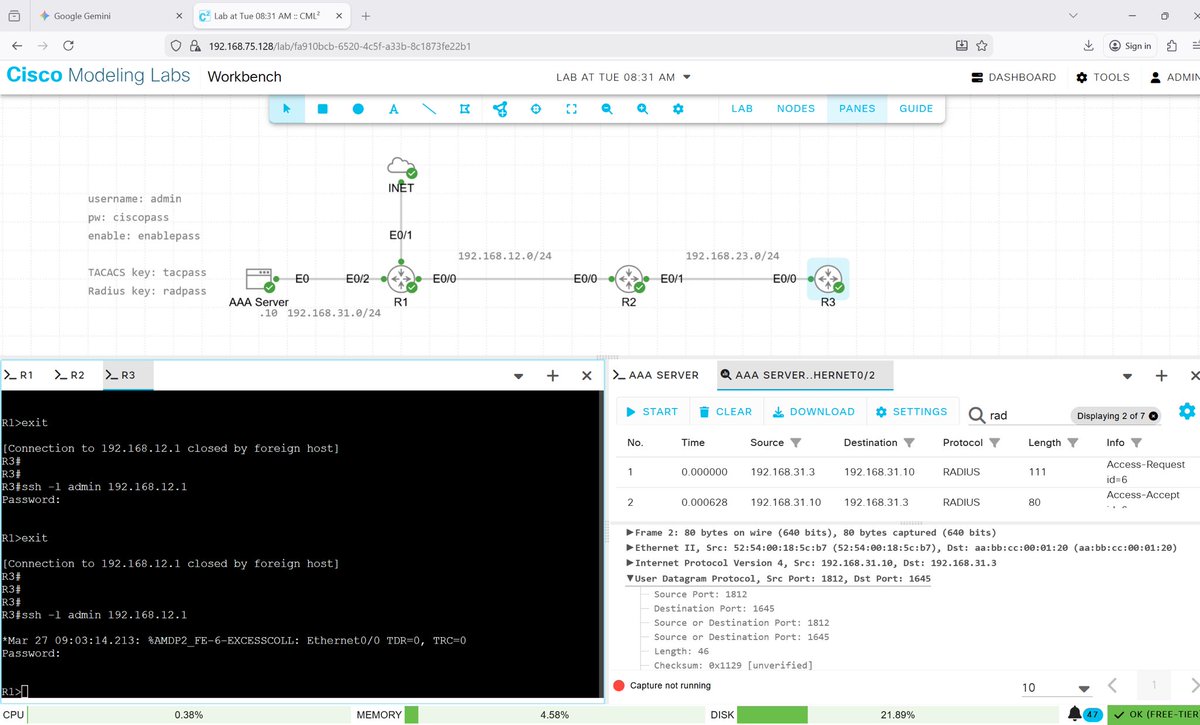The image size is (1200, 725).
Task: Select router R1 on the canvas
Action: (x=401, y=279)
